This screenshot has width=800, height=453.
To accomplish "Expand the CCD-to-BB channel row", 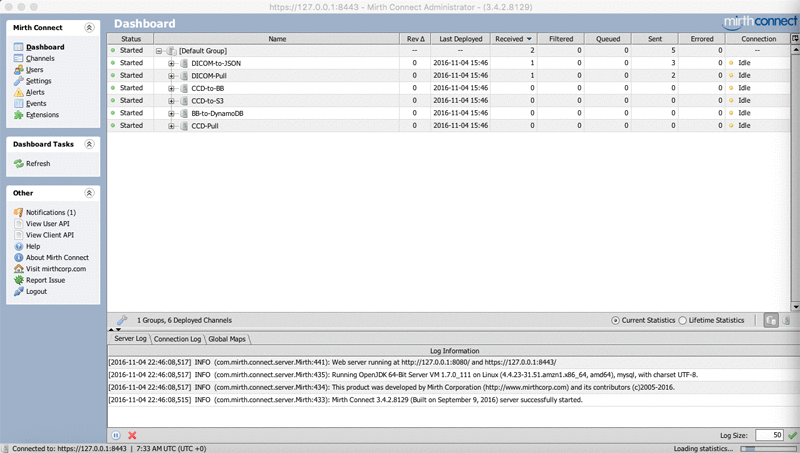I will [x=171, y=88].
